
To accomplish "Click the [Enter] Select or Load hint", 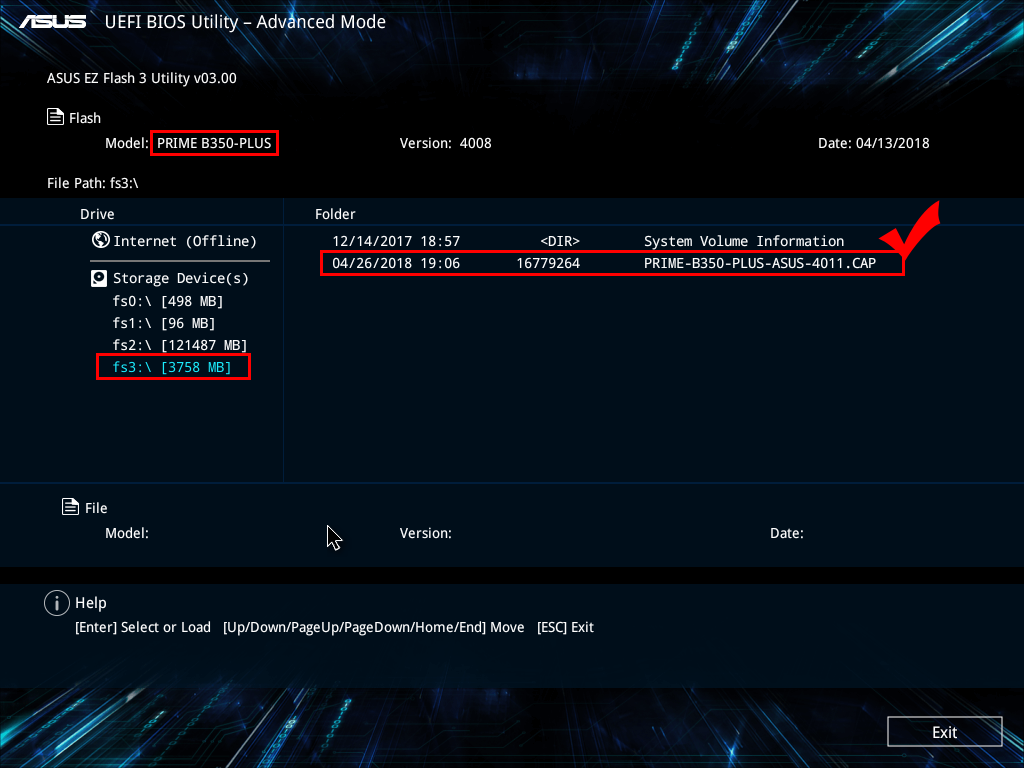I will click(143, 627).
